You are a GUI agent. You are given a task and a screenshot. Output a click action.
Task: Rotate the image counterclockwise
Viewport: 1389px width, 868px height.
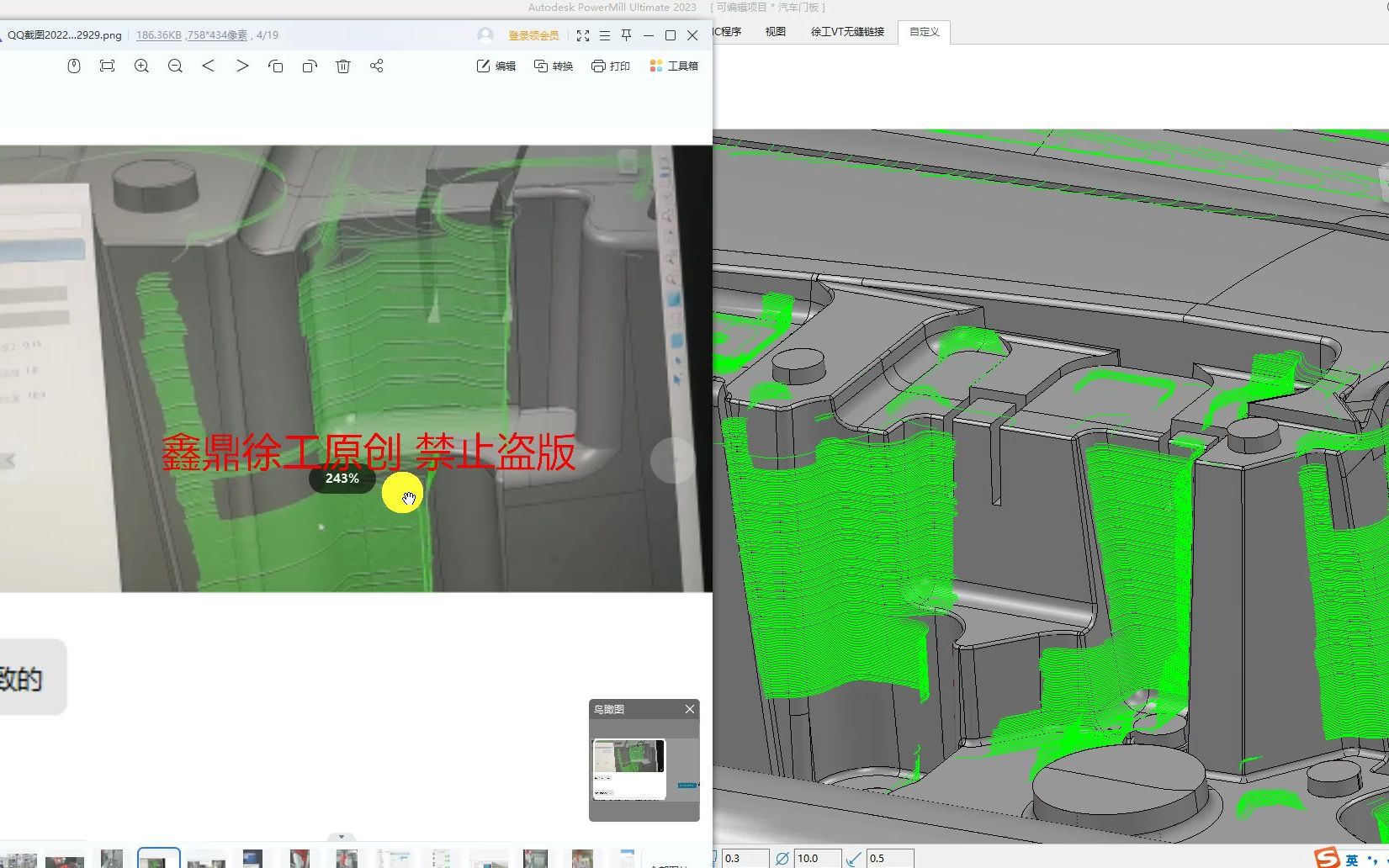pyautogui.click(x=276, y=66)
